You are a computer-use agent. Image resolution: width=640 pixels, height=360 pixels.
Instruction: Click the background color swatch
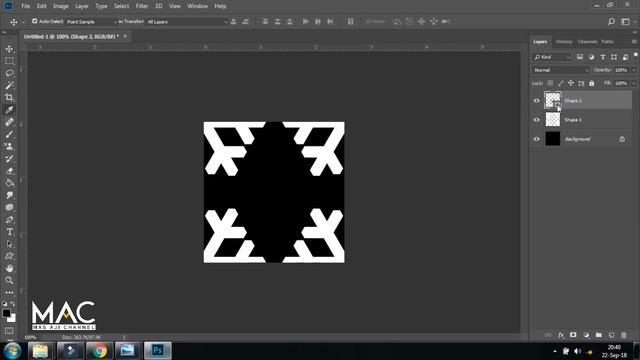click(13, 318)
